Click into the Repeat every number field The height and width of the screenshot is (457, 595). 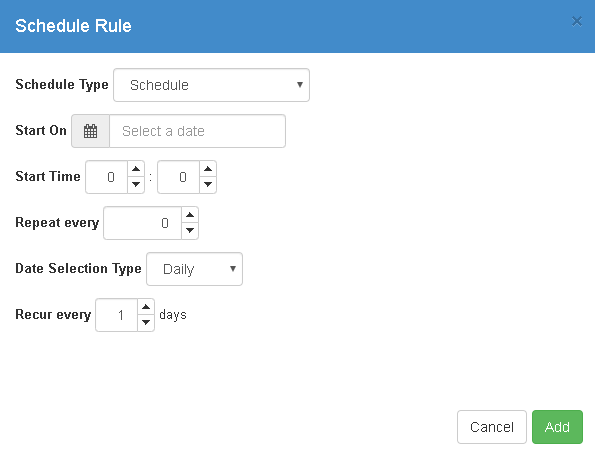tap(143, 223)
